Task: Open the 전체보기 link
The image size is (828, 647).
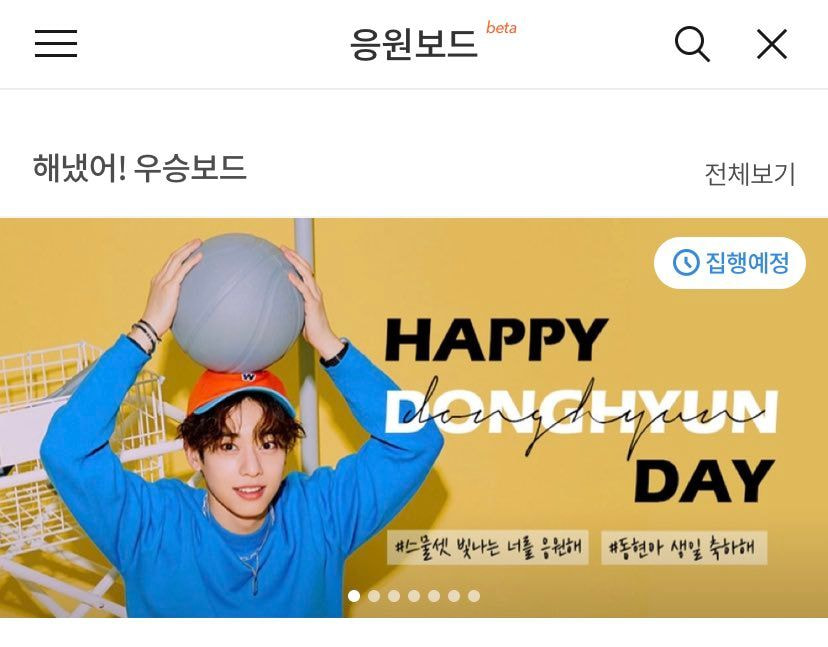Action: [750, 174]
